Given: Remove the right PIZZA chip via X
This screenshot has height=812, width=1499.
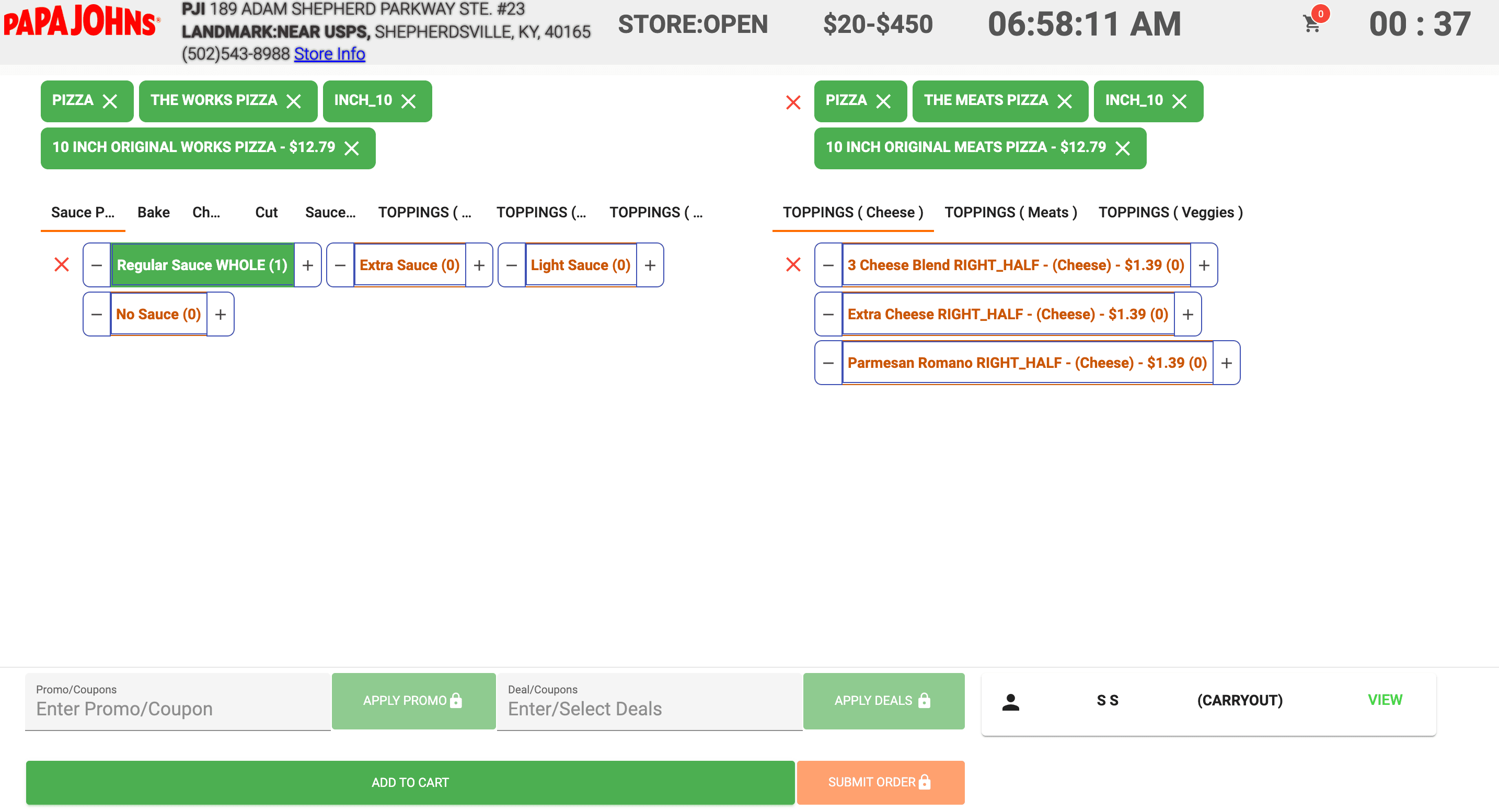Looking at the screenshot, I should click(883, 101).
